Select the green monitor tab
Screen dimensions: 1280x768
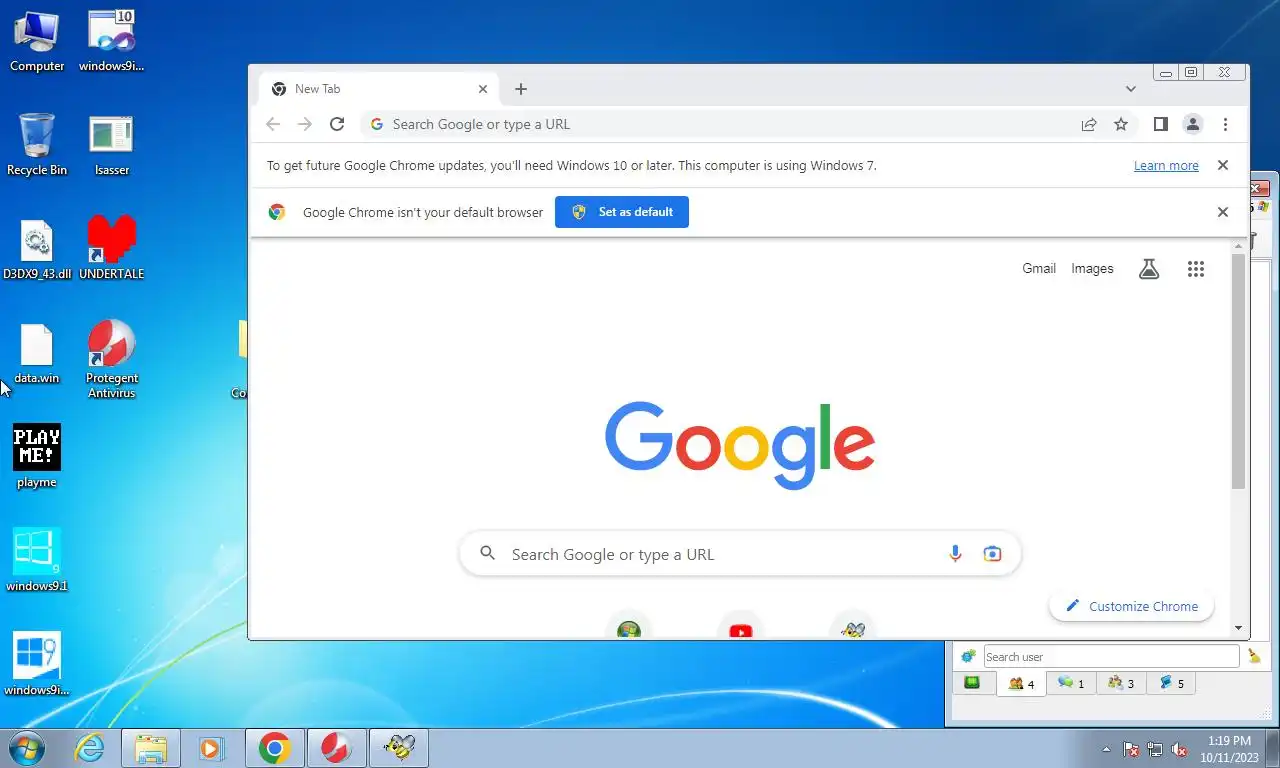[972, 683]
